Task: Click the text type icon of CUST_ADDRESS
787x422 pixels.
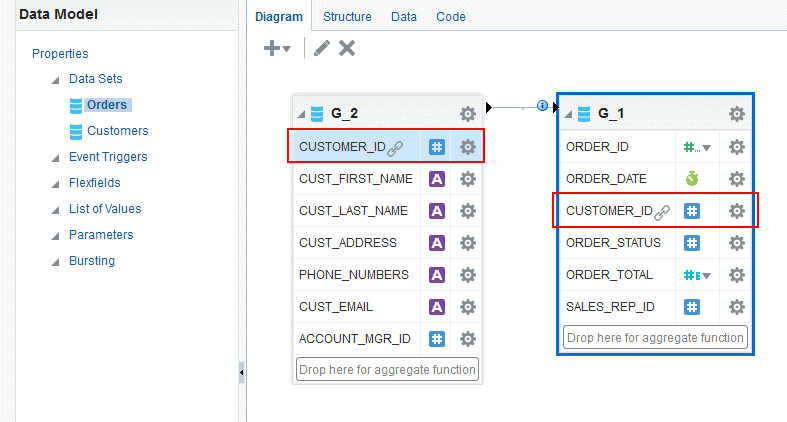Action: (437, 243)
